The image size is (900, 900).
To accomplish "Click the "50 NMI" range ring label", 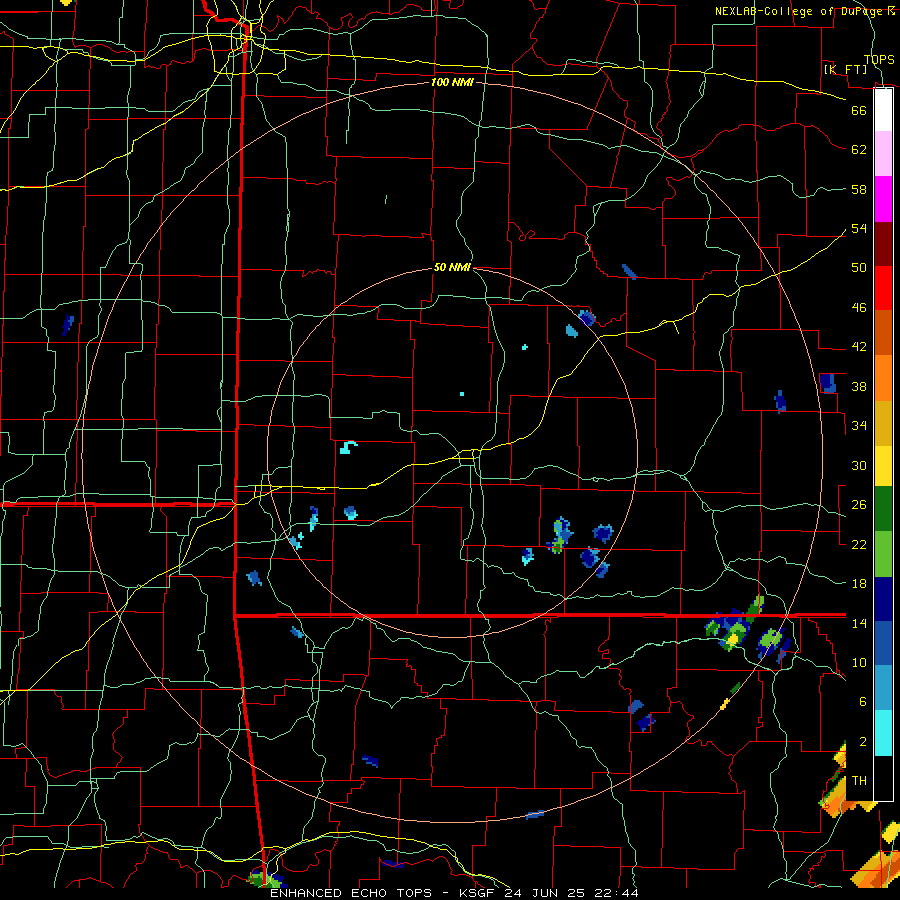I will 452,267.
